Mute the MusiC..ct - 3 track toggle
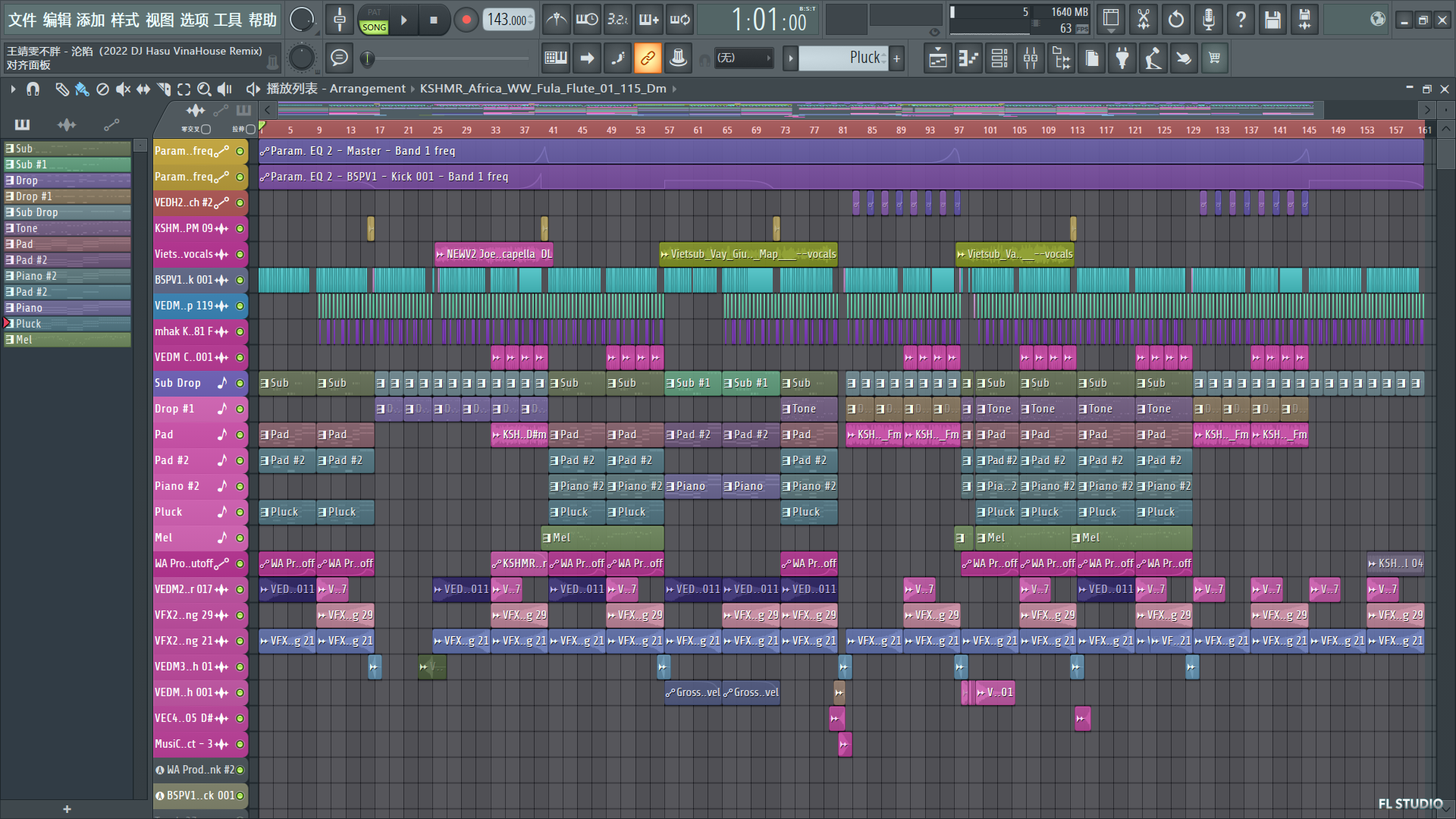Viewport: 1456px width, 819px height. pos(240,744)
